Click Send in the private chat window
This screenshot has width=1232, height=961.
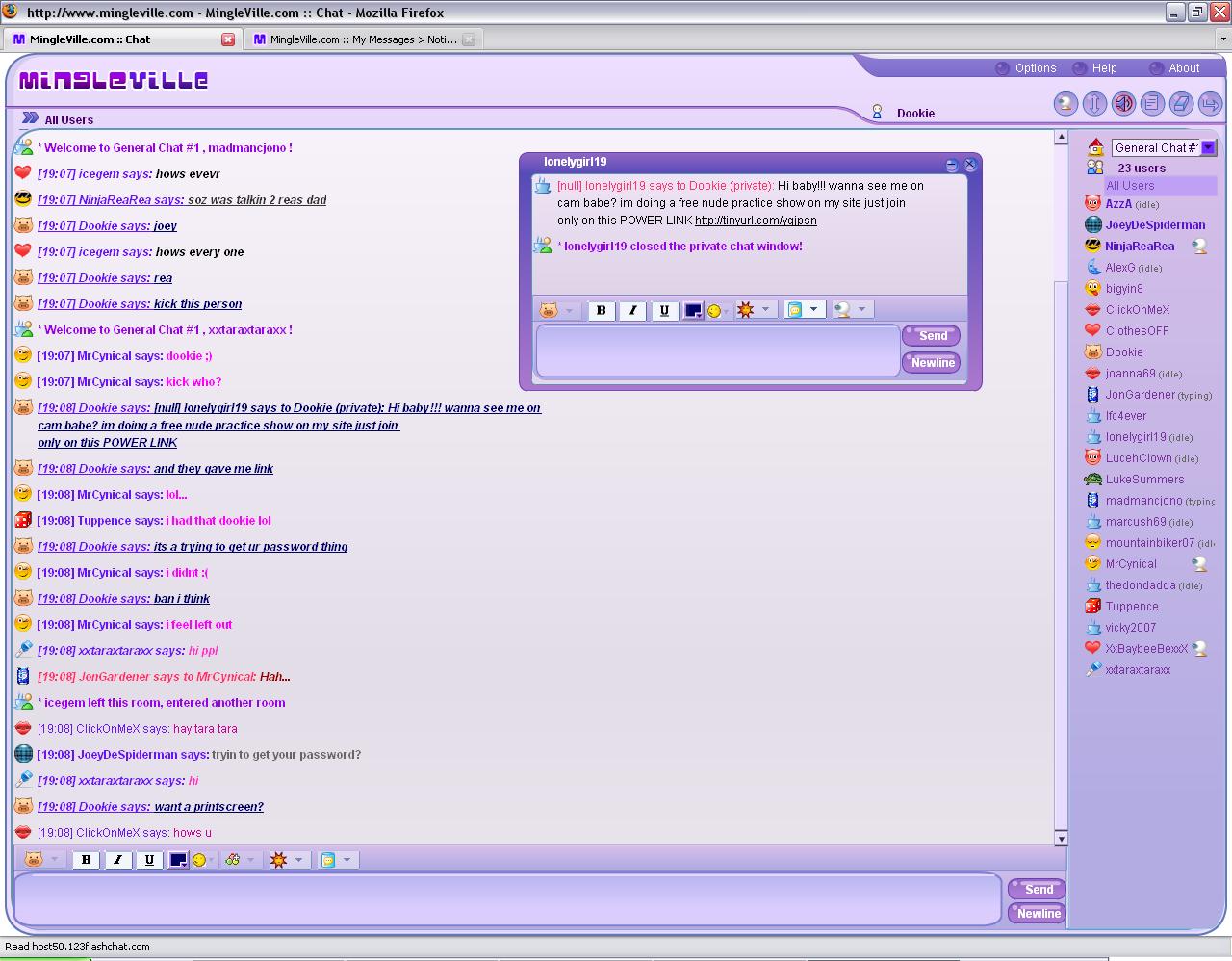931,336
